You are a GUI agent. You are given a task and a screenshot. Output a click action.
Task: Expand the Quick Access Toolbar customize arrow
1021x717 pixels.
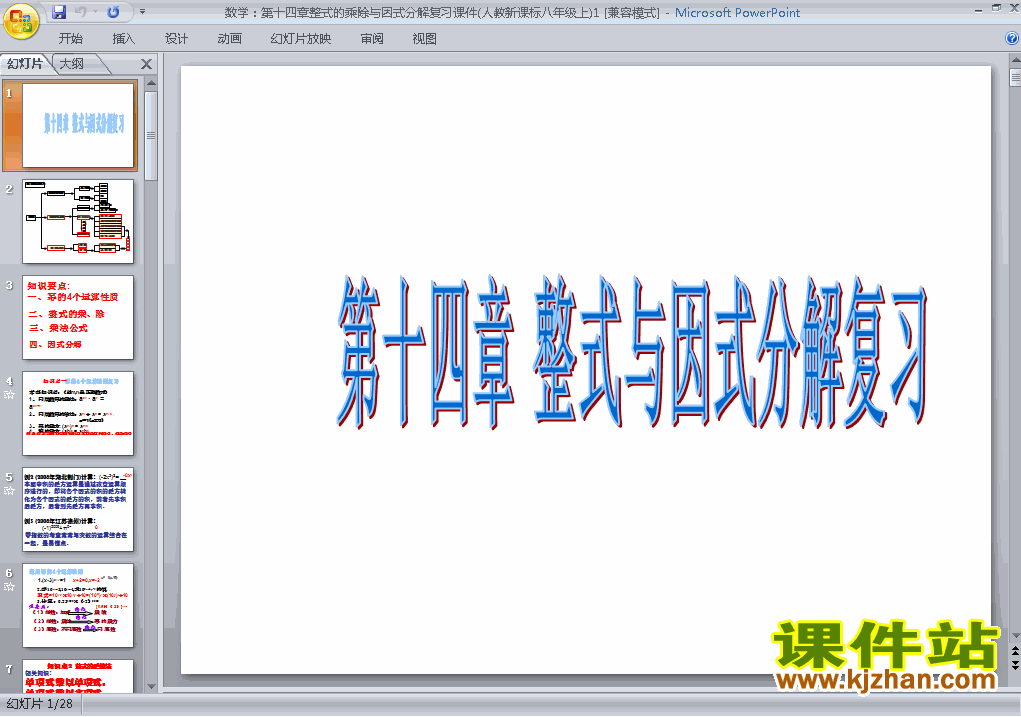click(142, 12)
